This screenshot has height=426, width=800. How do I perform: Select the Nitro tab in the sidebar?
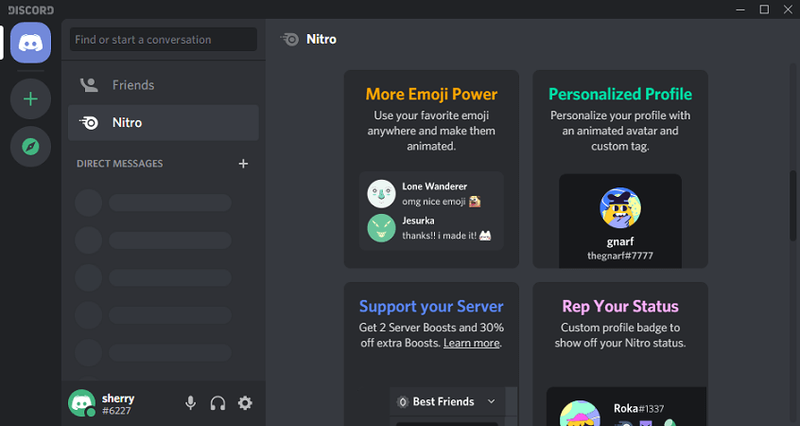pos(163,122)
